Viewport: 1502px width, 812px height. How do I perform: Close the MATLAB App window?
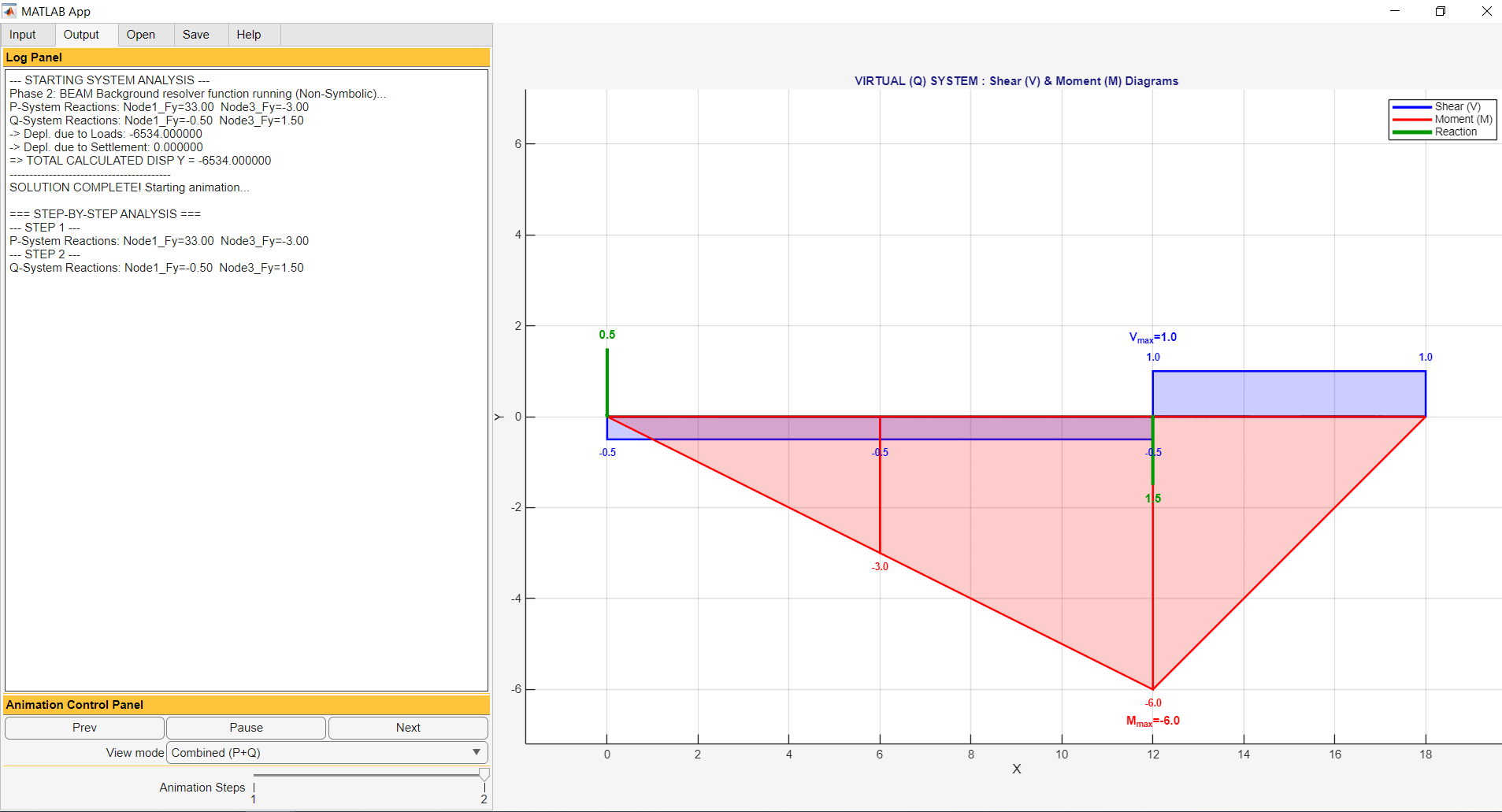[x=1486, y=11]
